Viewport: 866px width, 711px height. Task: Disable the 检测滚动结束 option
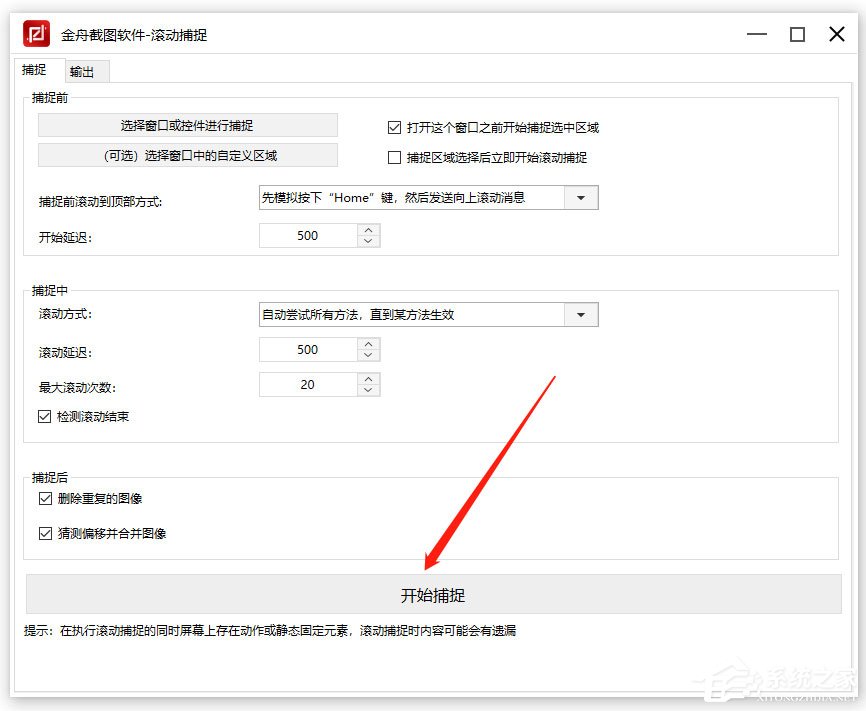46,417
